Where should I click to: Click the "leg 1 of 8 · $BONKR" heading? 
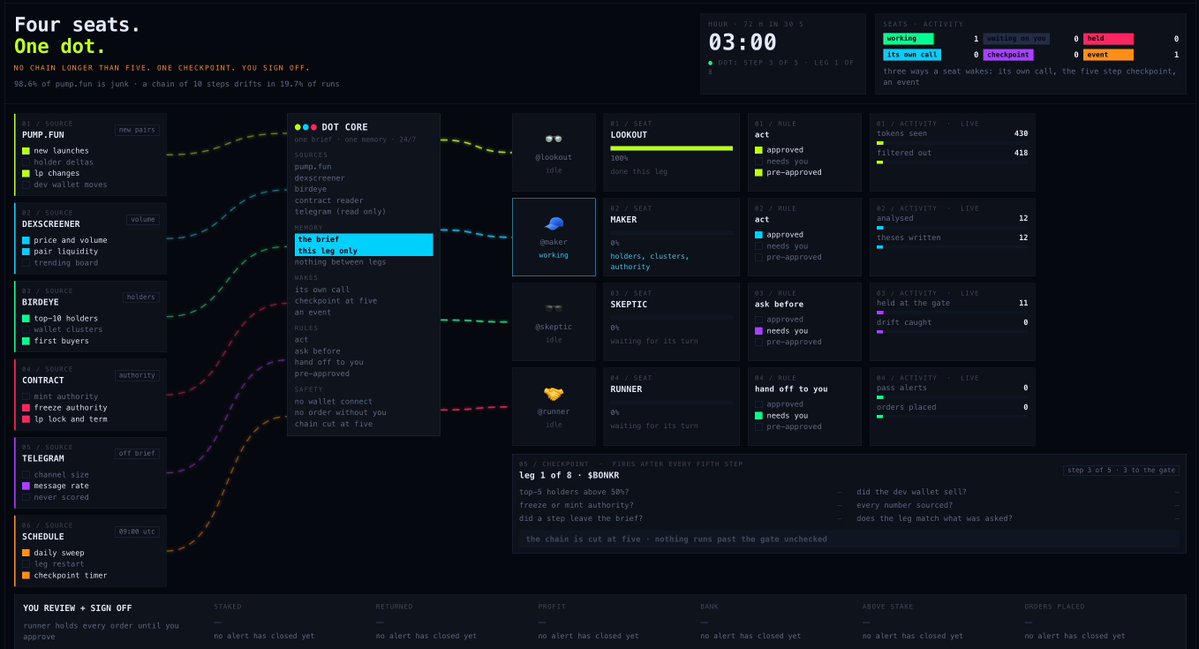click(x=569, y=475)
